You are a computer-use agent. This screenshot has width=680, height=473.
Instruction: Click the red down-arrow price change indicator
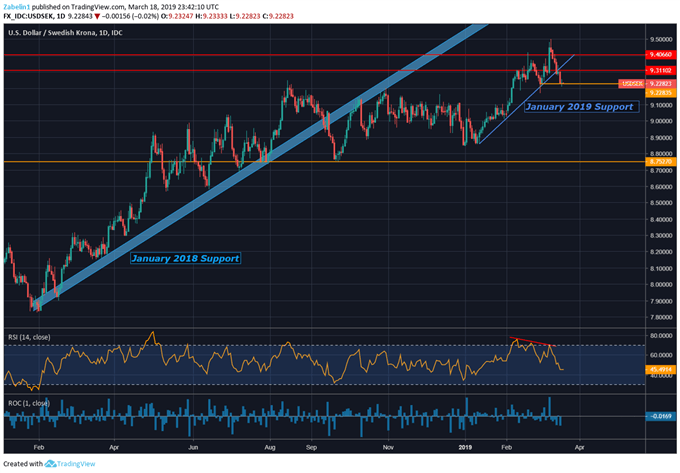tap(97, 16)
